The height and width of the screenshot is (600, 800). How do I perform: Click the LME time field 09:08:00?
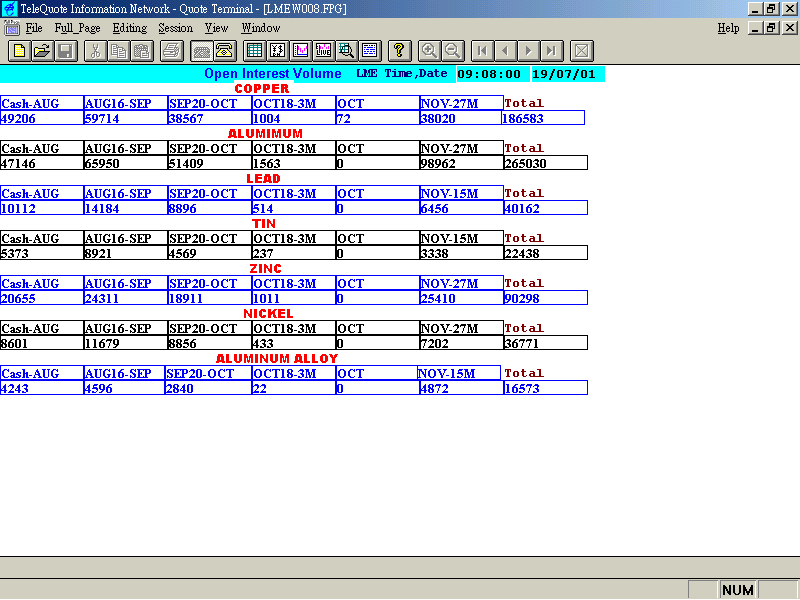tap(490, 74)
